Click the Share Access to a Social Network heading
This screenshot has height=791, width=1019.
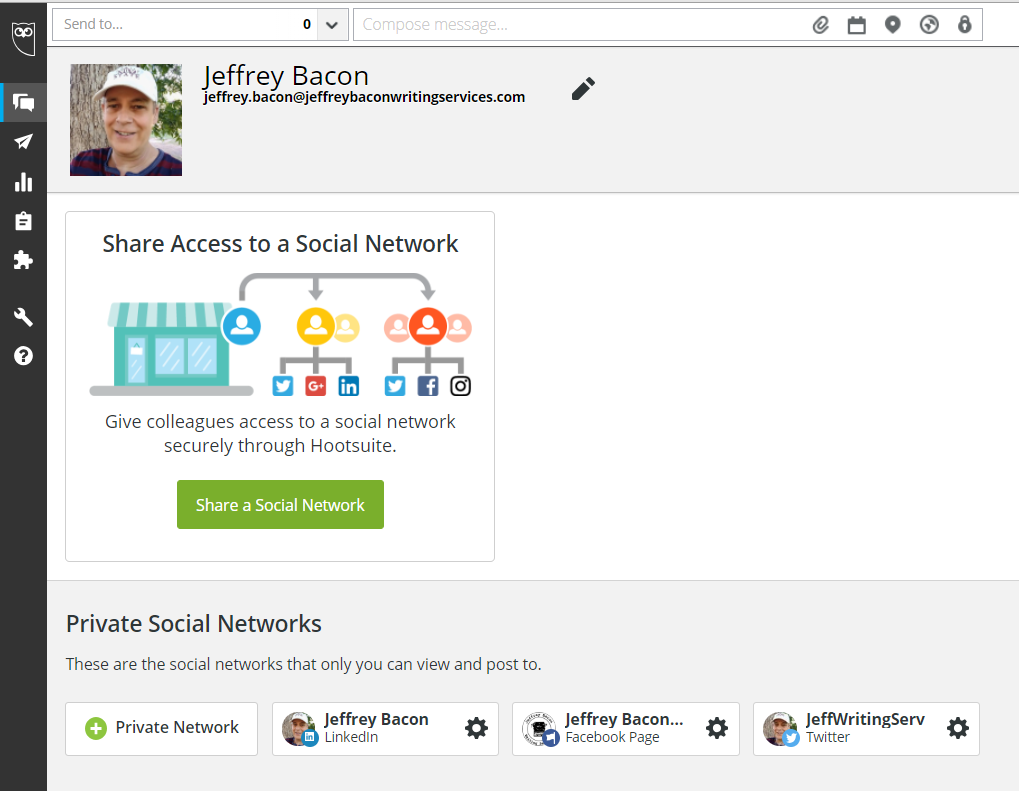pyautogui.click(x=280, y=244)
